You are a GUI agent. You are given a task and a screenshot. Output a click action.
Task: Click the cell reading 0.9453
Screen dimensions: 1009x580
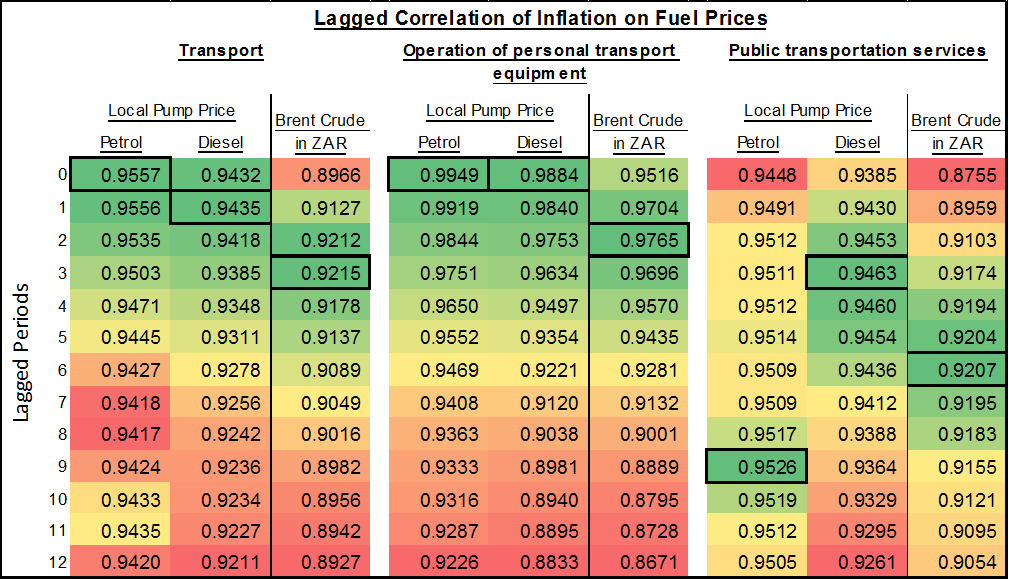coord(857,240)
